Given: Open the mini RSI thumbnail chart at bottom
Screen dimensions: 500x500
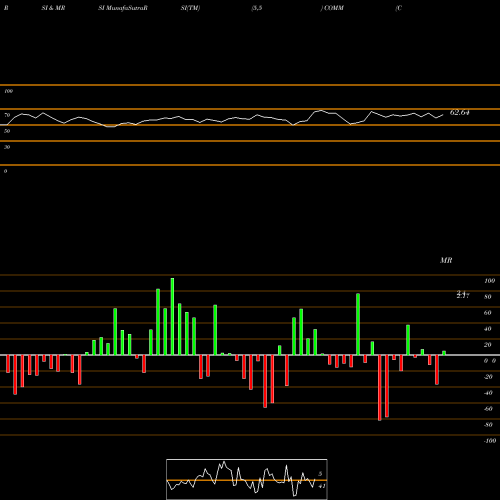Looking at the screenshot, I should [x=247, y=479].
